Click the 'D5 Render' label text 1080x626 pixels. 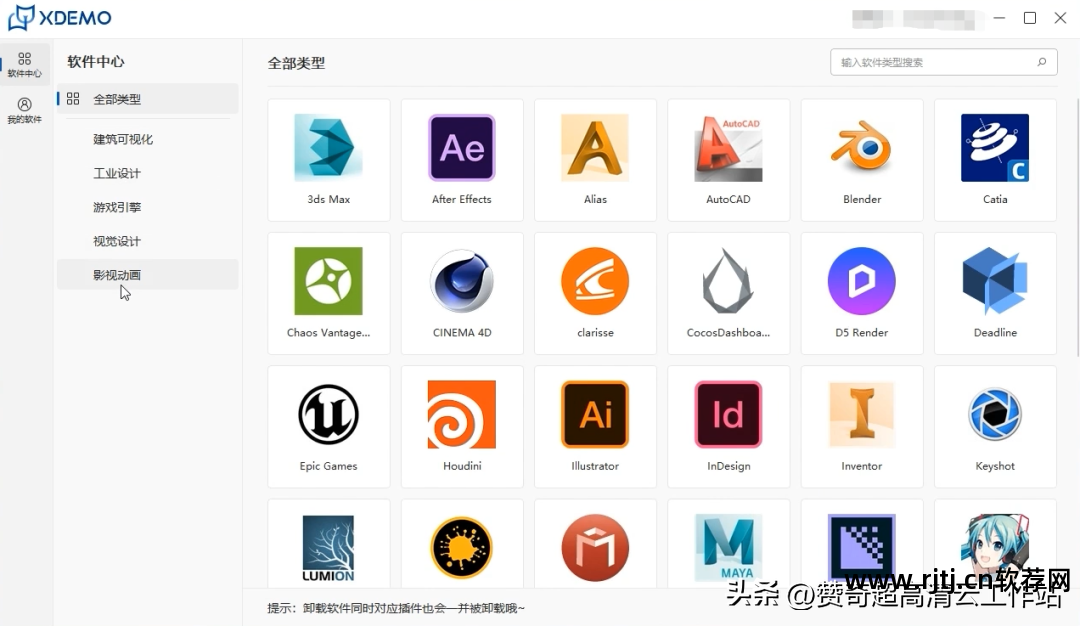(862, 332)
